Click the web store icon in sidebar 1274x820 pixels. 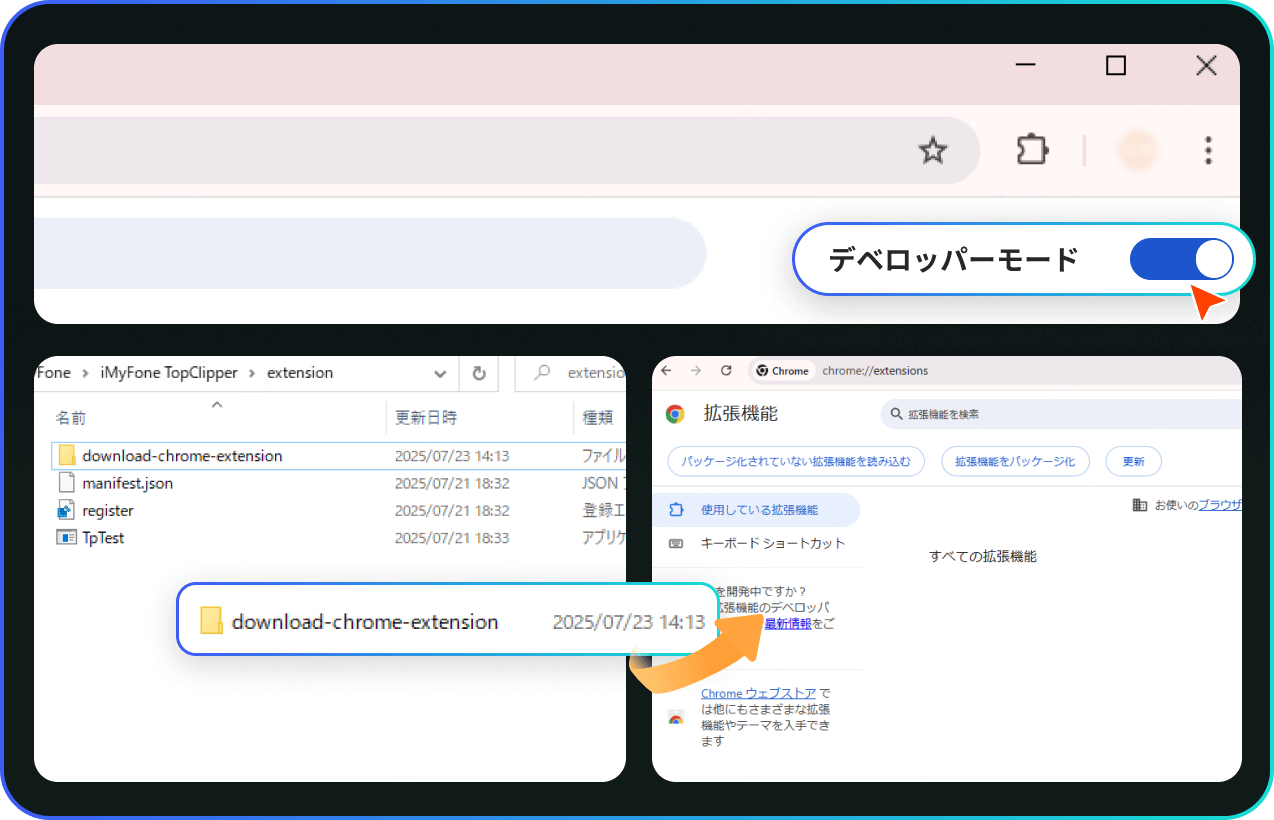coord(676,718)
